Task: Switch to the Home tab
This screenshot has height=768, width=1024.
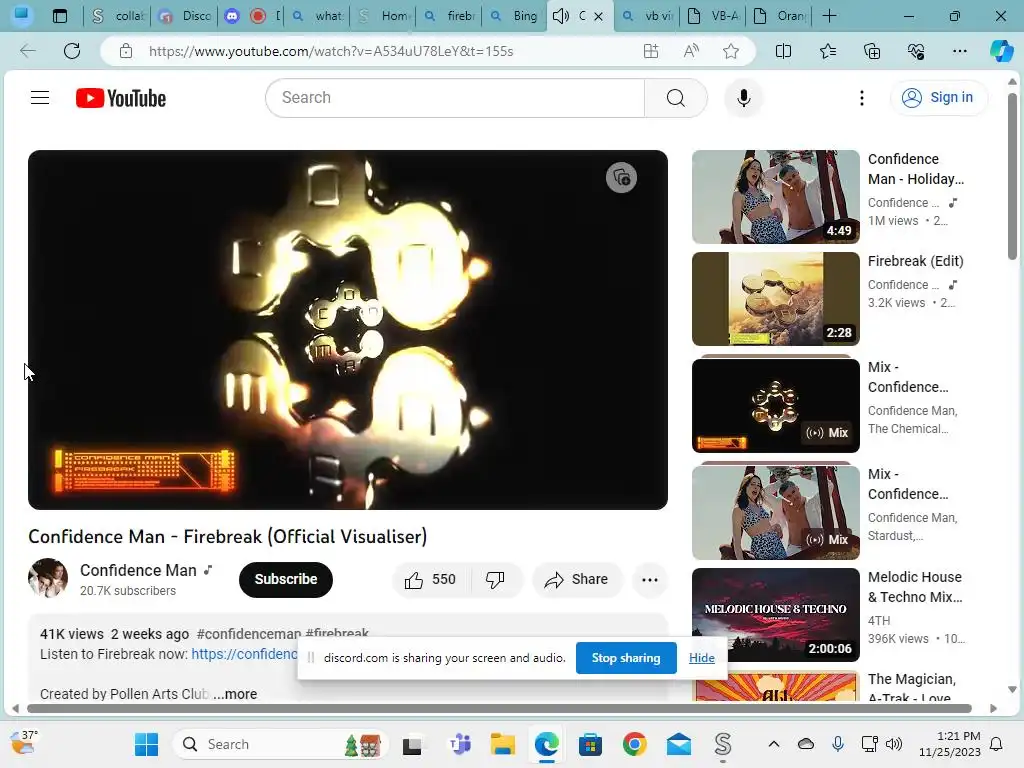Action: [x=384, y=16]
